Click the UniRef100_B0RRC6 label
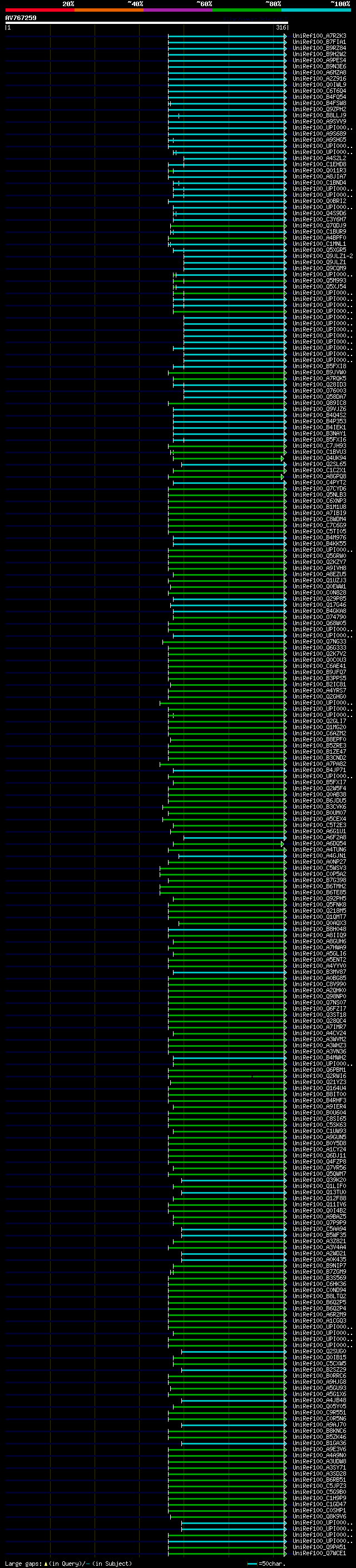 [x=319, y=1376]
